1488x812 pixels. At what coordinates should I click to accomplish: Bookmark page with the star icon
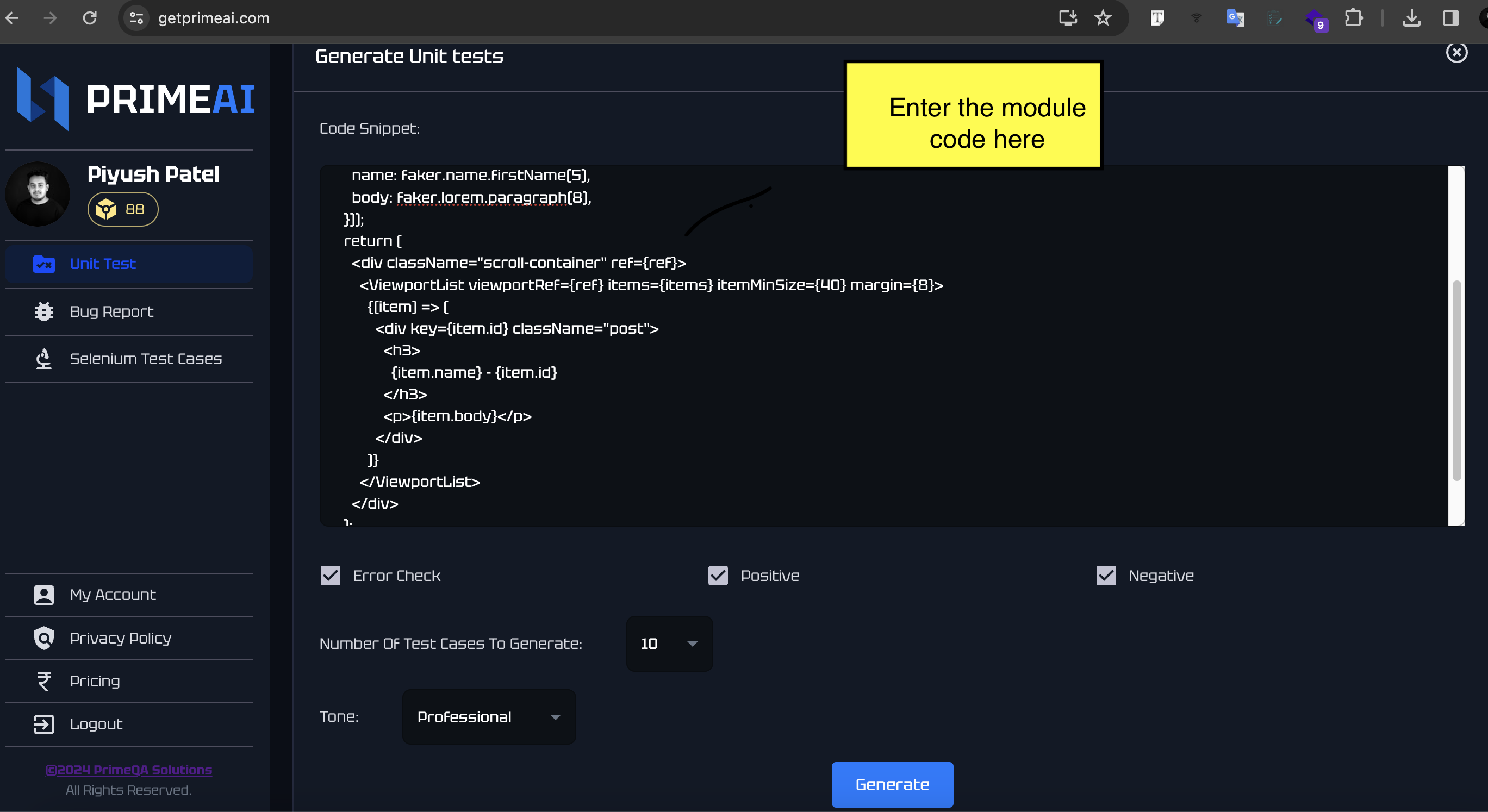click(x=1103, y=18)
